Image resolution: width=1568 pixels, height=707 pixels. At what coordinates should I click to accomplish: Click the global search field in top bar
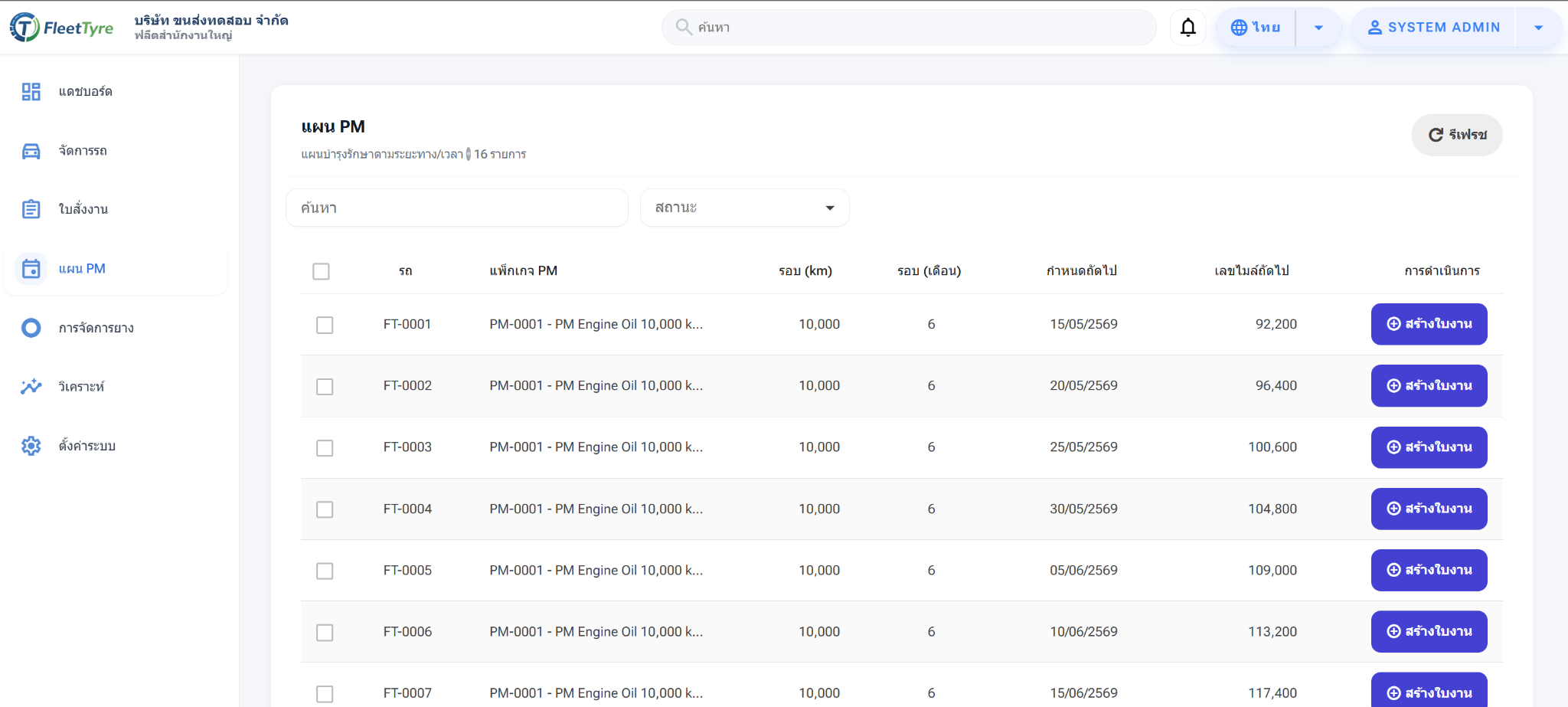pyautogui.click(x=919, y=28)
